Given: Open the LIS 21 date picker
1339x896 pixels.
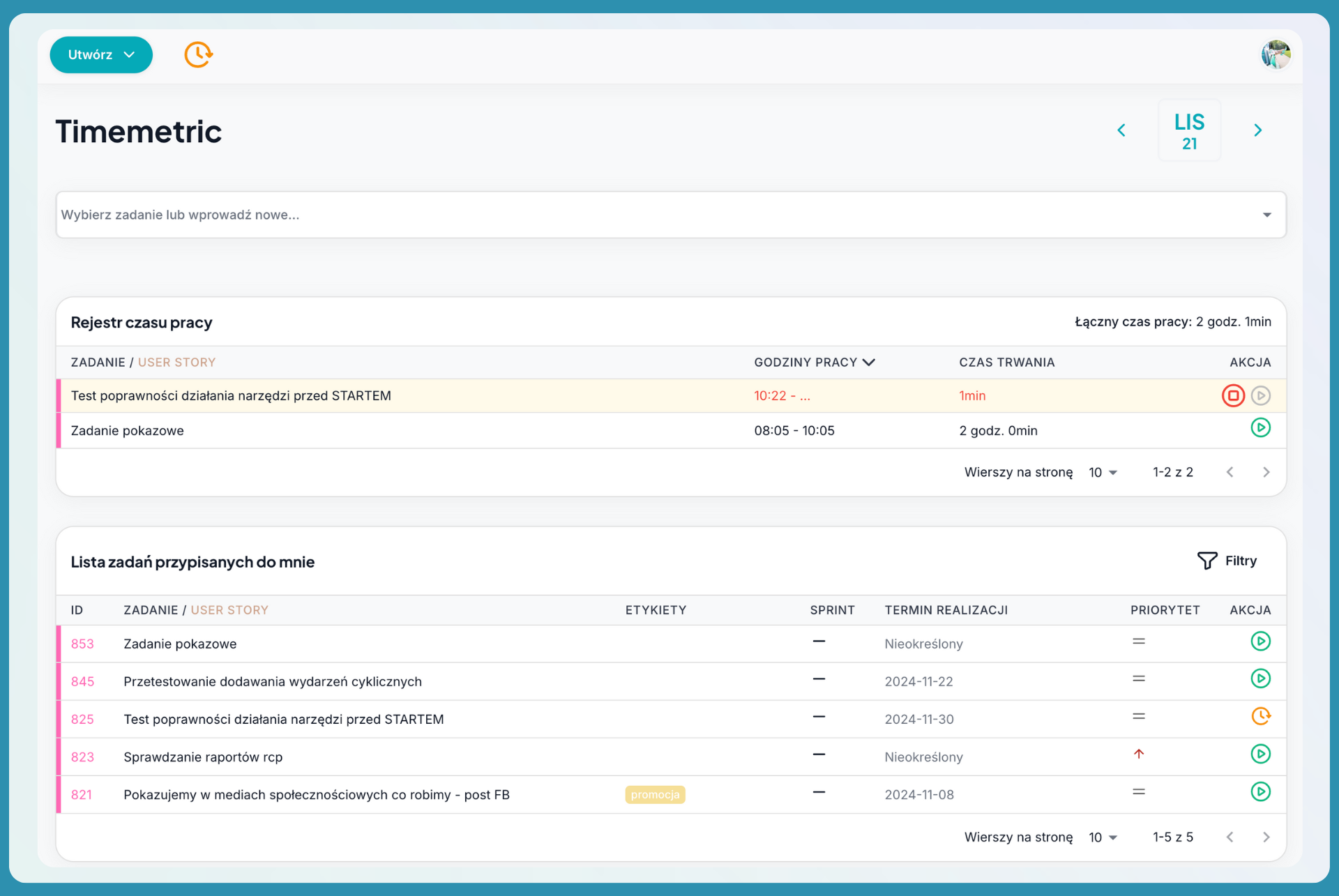Looking at the screenshot, I should point(1189,130).
